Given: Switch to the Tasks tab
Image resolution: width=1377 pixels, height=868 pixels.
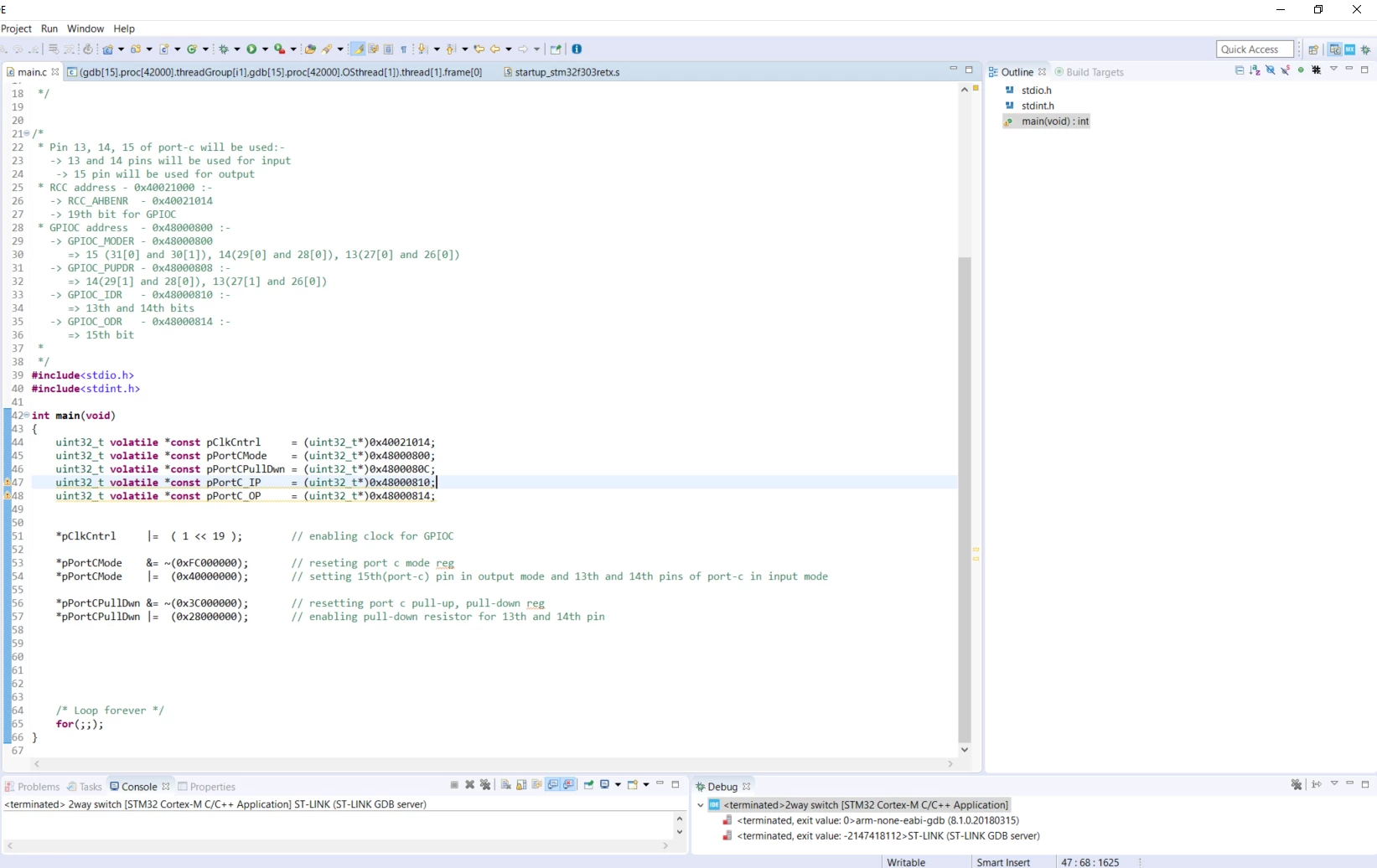Looking at the screenshot, I should 85,787.
